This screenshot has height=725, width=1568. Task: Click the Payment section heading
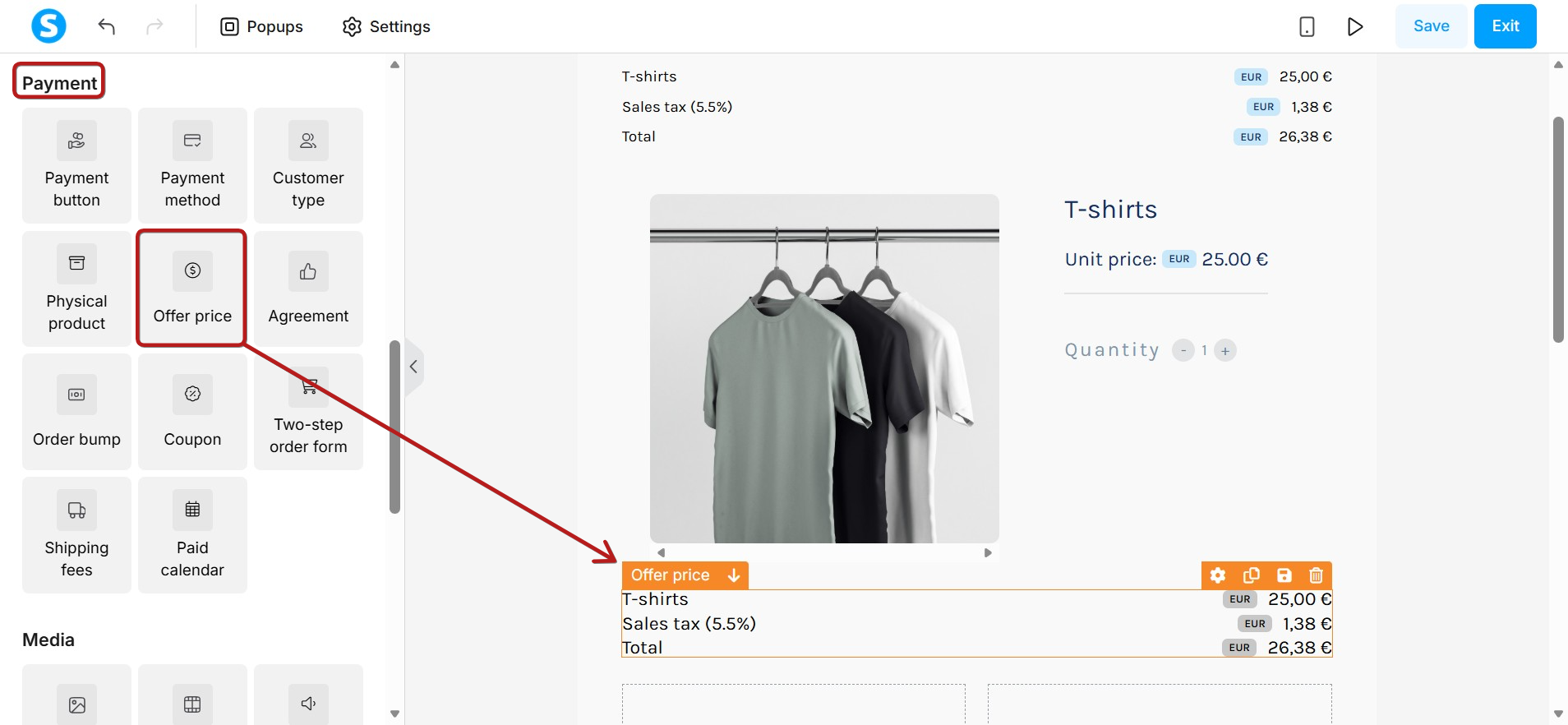point(59,83)
